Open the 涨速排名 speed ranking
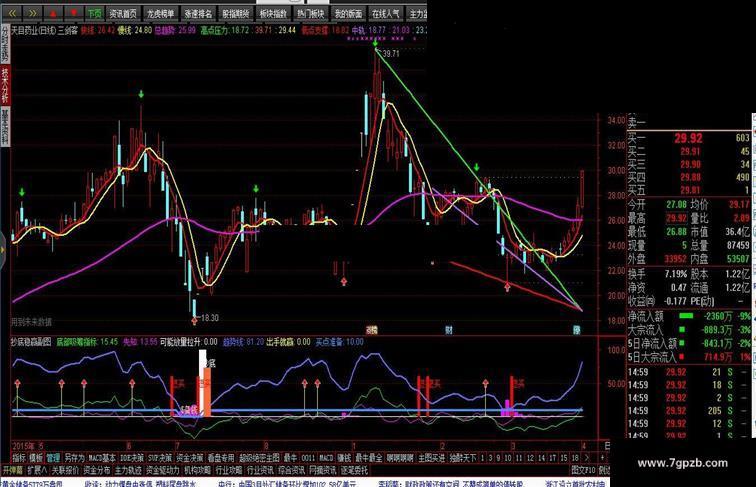 (x=198, y=14)
